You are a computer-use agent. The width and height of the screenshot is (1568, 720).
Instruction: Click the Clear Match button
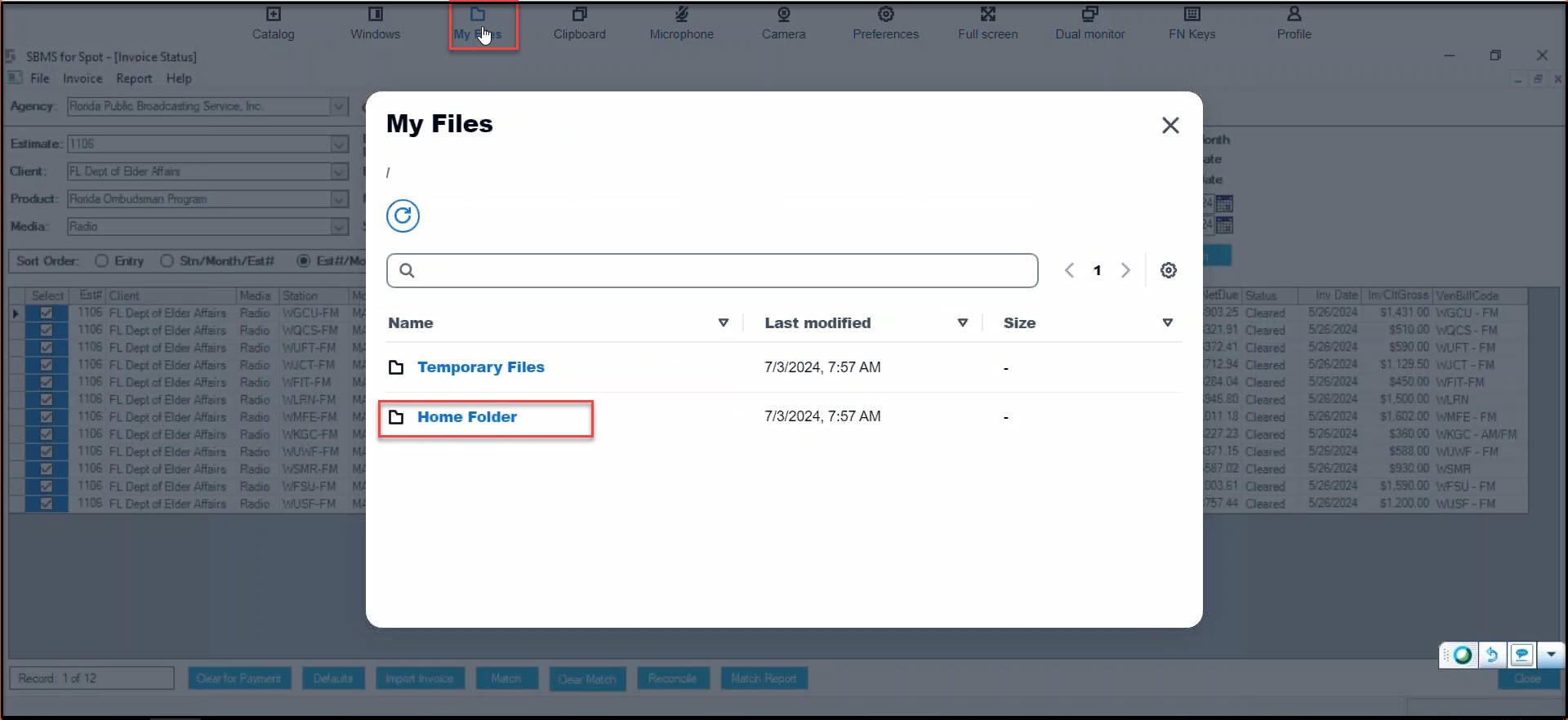(x=587, y=679)
